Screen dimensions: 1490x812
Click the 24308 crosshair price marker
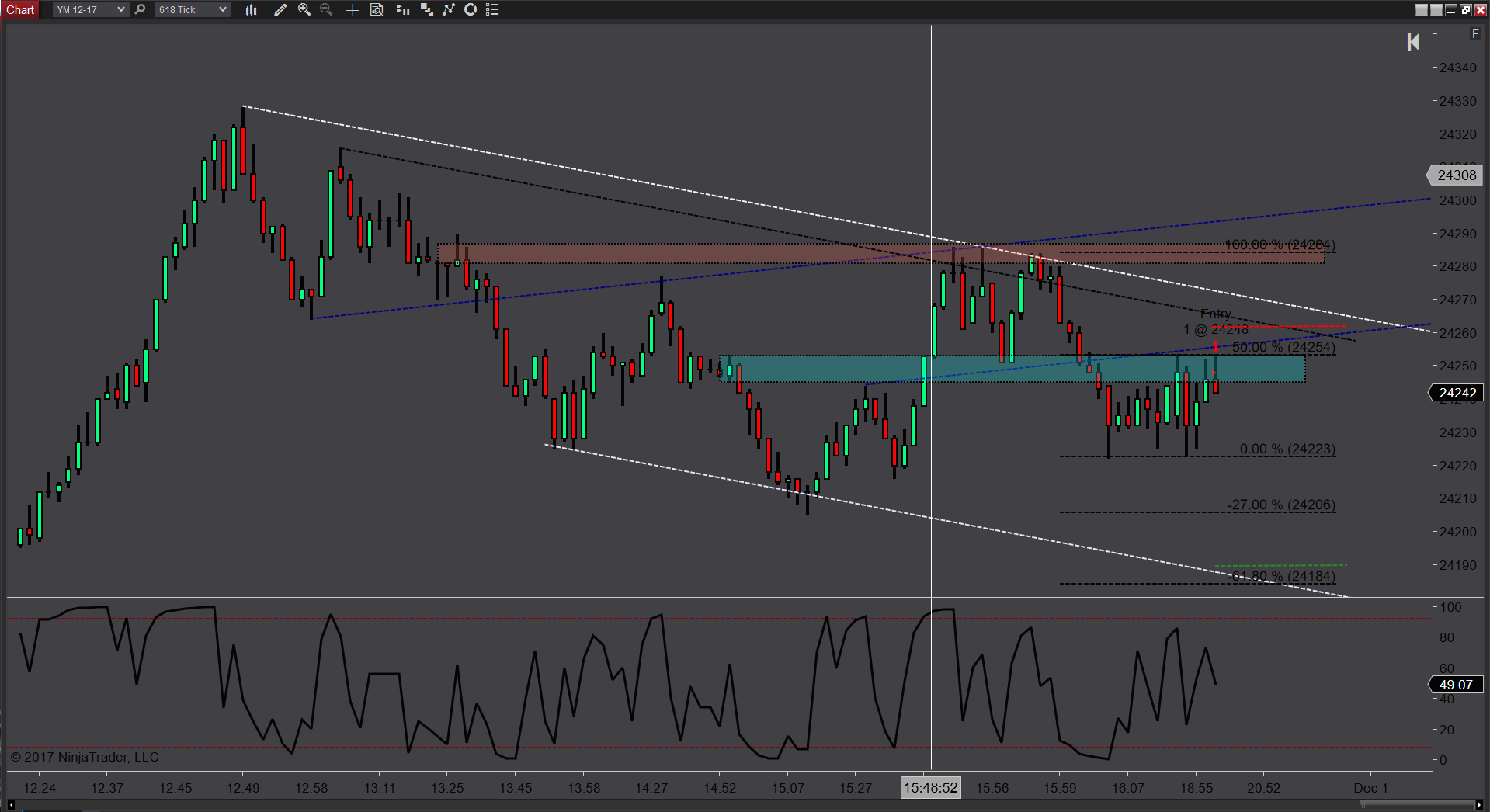pos(1456,175)
